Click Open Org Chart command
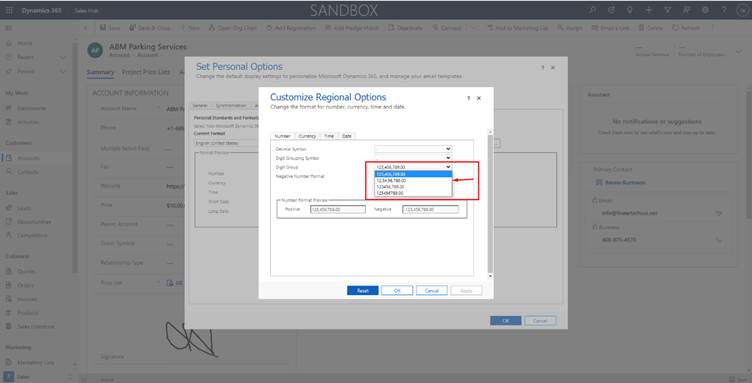Screen dimensions: 752x383 pos(233,28)
